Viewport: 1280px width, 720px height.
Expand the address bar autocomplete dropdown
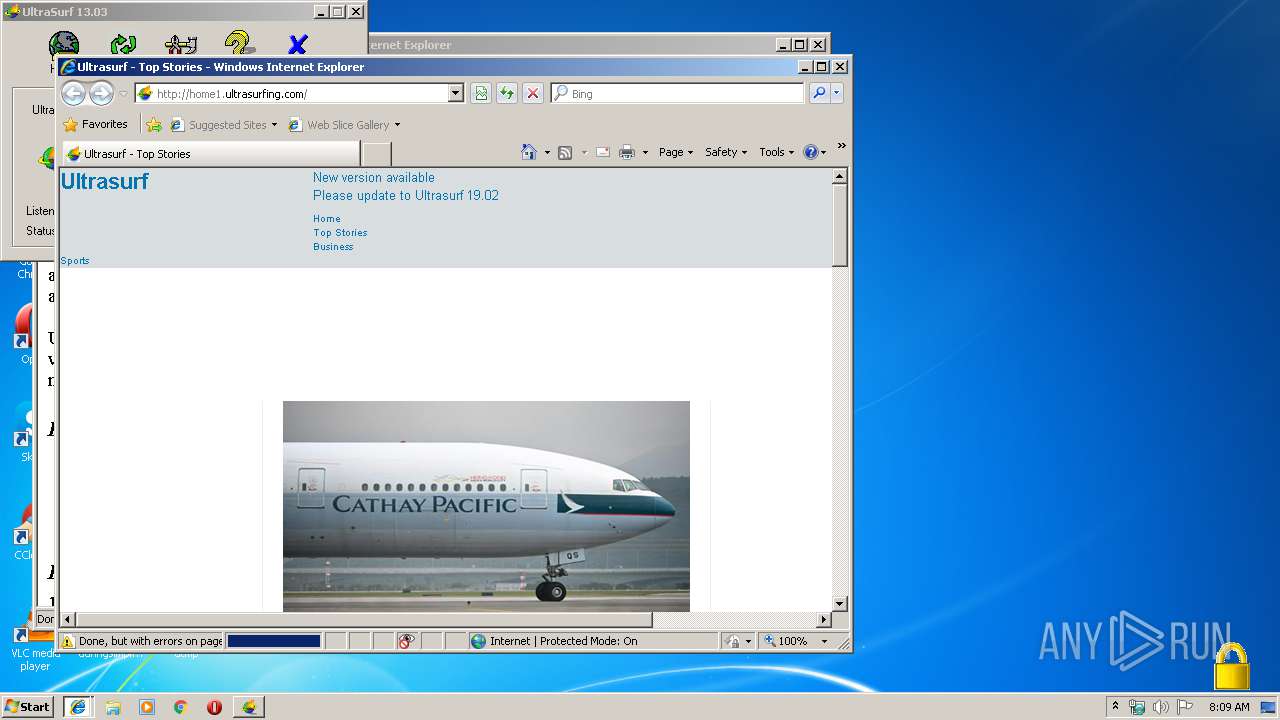tap(456, 94)
